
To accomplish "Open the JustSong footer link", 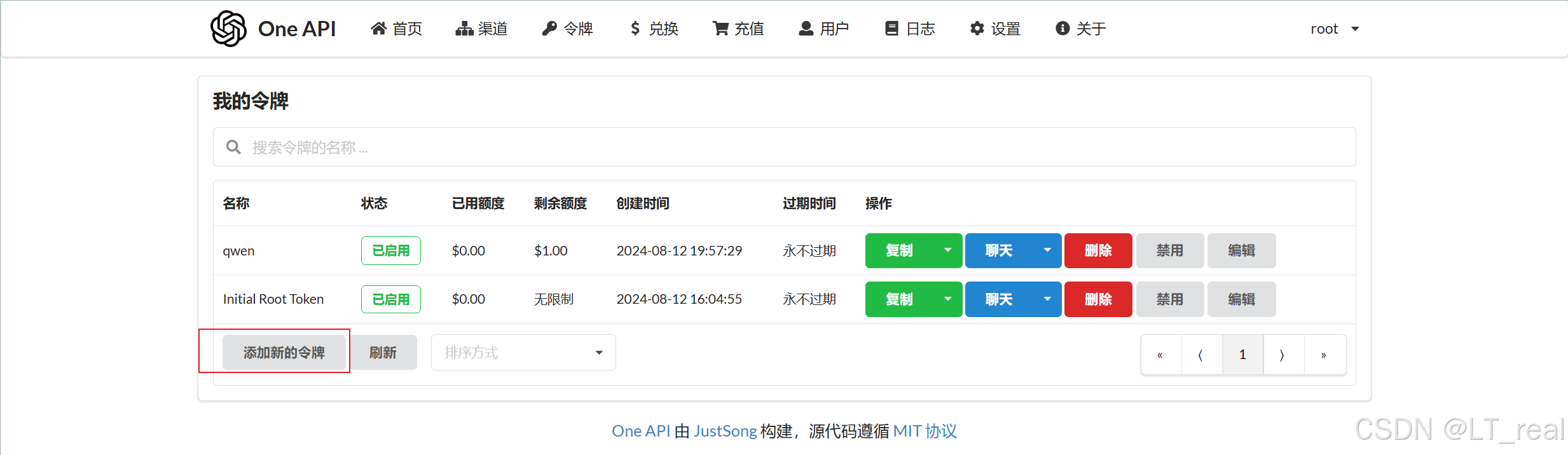I will (725, 431).
